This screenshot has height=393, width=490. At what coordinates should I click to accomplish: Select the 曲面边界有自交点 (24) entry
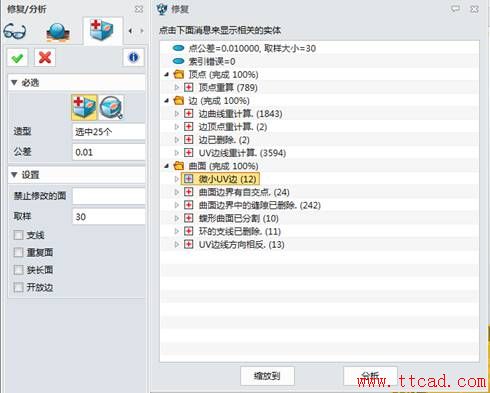pos(244,192)
